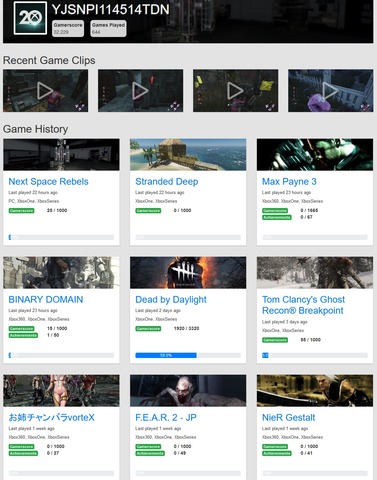Click the Next Space Rebels progress bar
The width and height of the screenshot is (377, 480).
pos(61,237)
